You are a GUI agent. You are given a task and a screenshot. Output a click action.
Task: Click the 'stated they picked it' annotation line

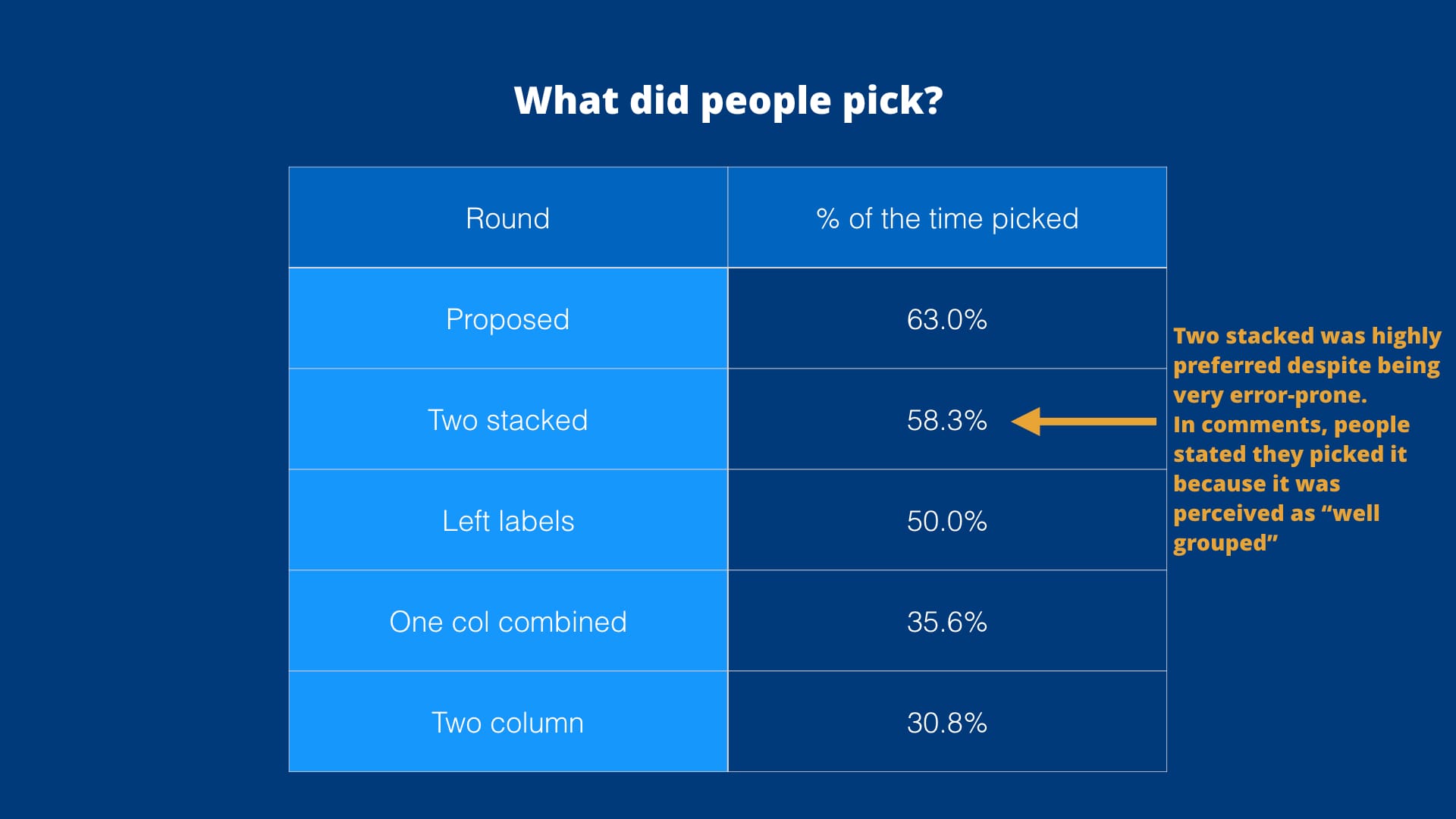tap(1289, 454)
